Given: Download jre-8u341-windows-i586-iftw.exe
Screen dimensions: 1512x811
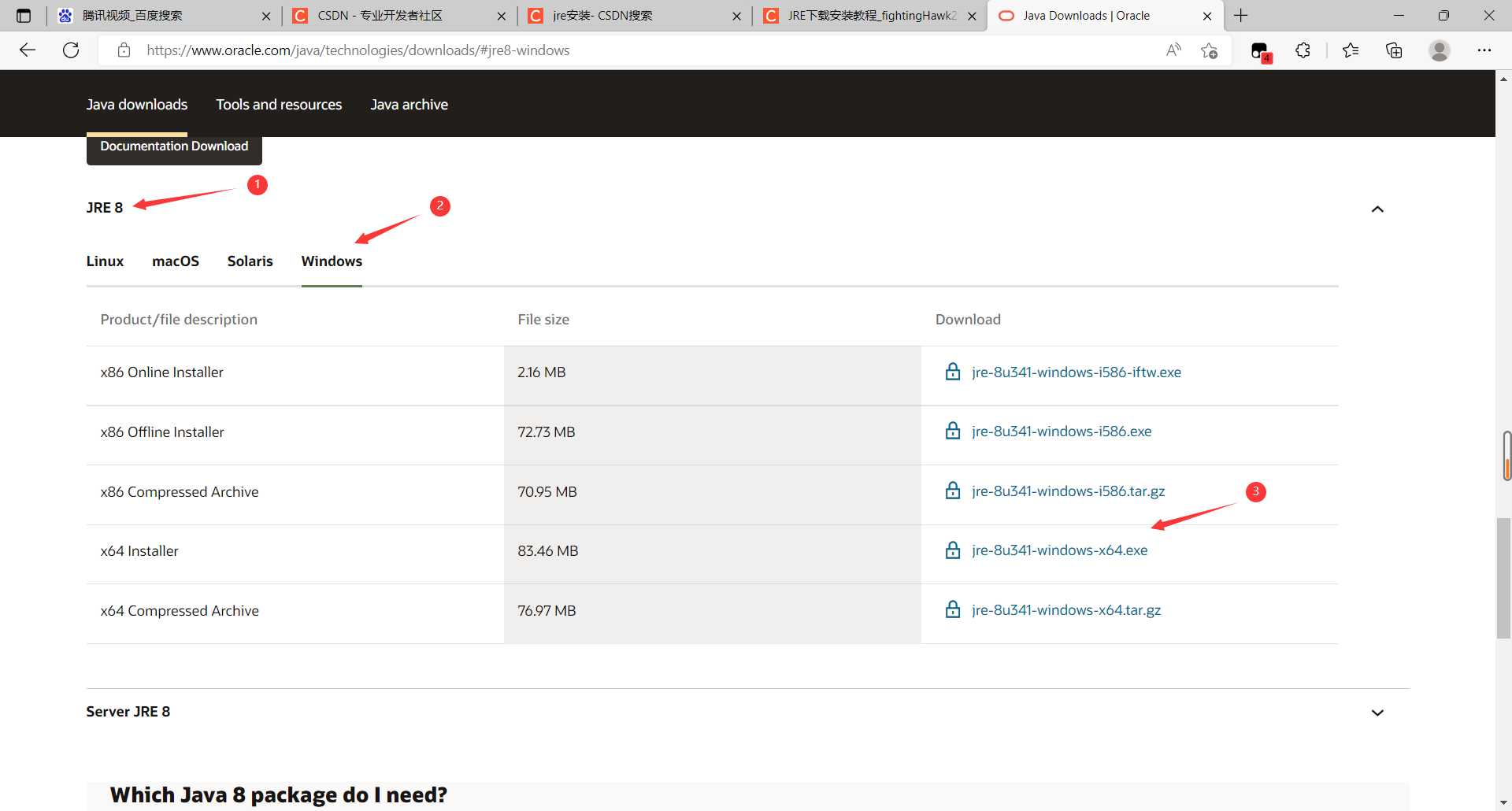Looking at the screenshot, I should click(x=1076, y=372).
